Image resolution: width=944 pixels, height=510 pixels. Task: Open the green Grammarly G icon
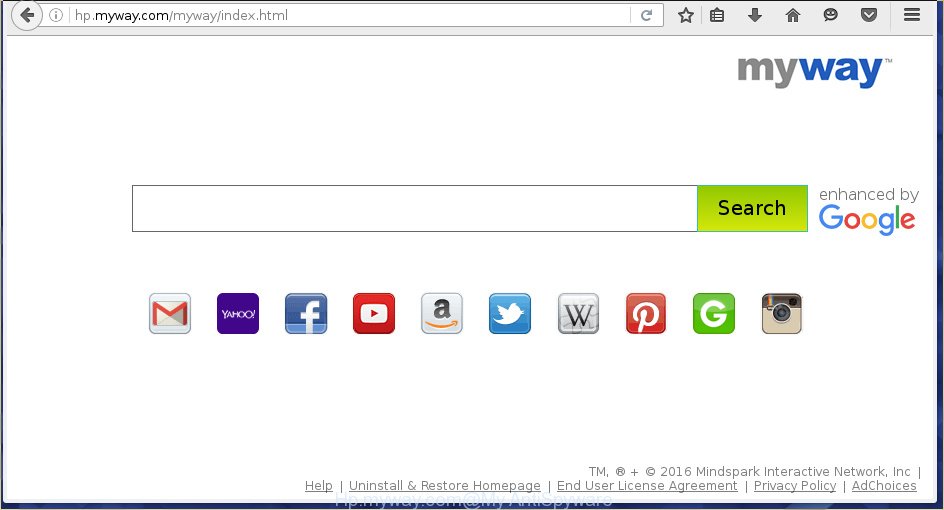tap(714, 314)
